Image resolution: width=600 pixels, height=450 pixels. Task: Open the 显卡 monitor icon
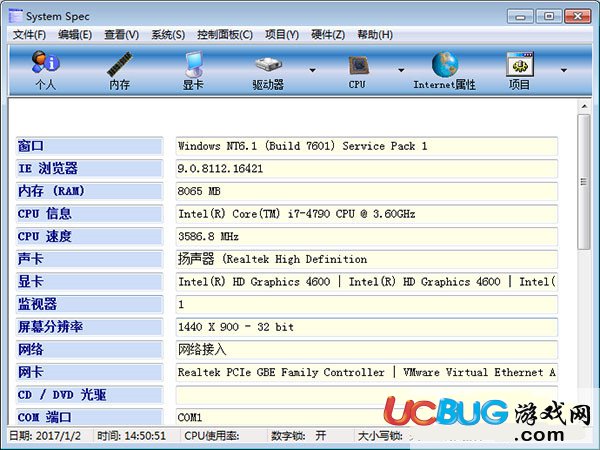(193, 70)
